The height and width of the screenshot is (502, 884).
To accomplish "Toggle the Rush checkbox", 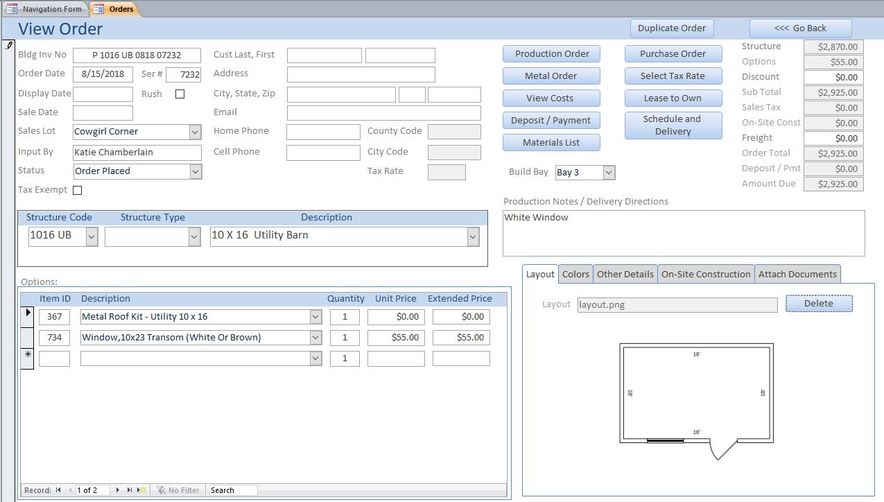I will click(180, 94).
